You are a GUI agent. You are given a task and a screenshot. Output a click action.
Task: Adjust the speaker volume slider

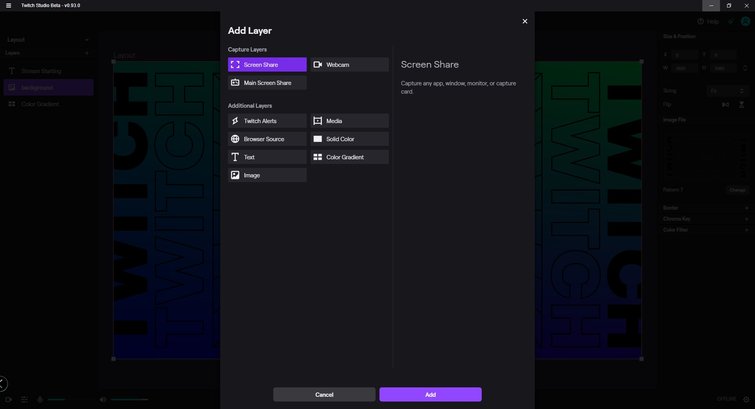click(130, 399)
